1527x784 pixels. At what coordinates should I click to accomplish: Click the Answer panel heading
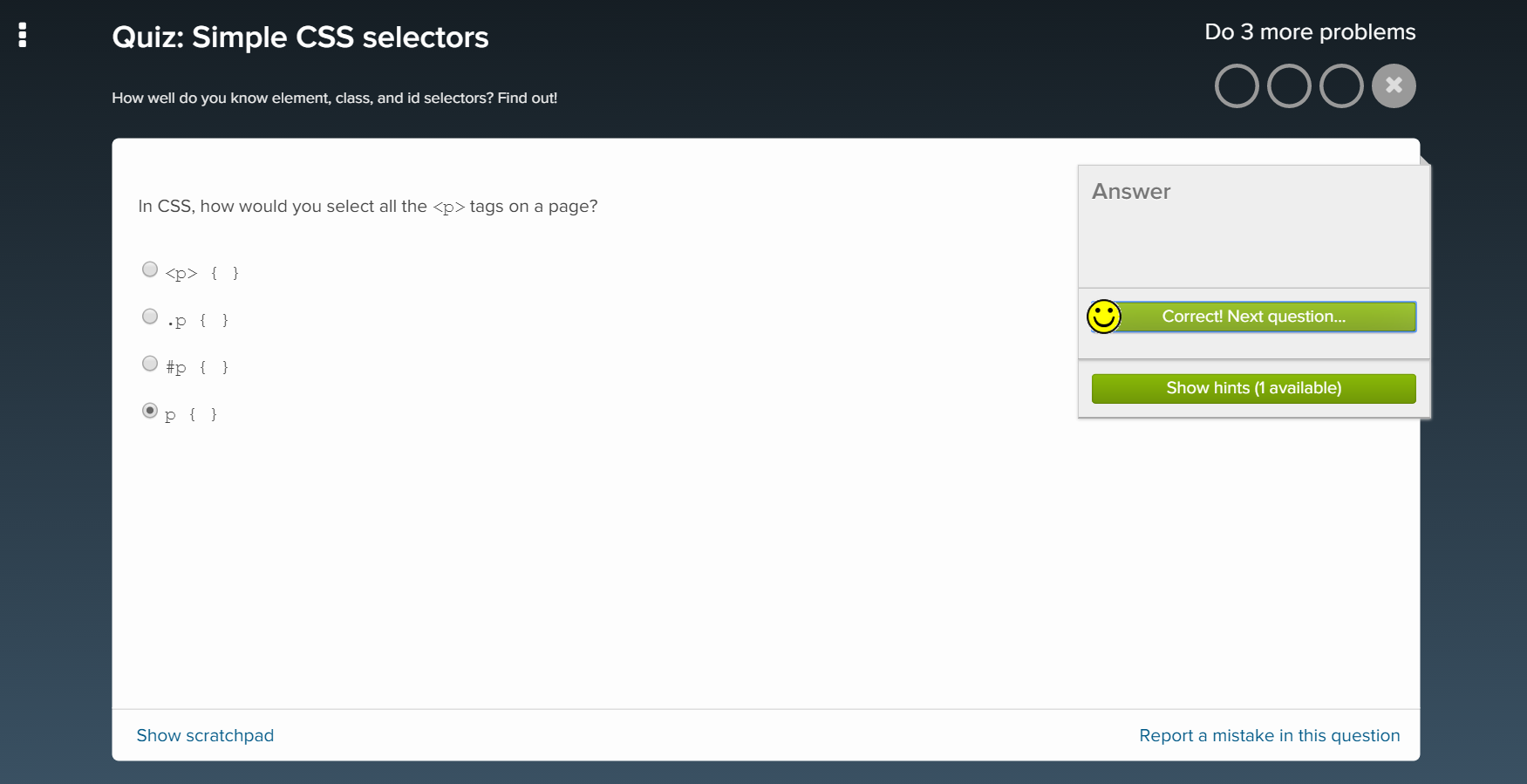tap(1131, 191)
